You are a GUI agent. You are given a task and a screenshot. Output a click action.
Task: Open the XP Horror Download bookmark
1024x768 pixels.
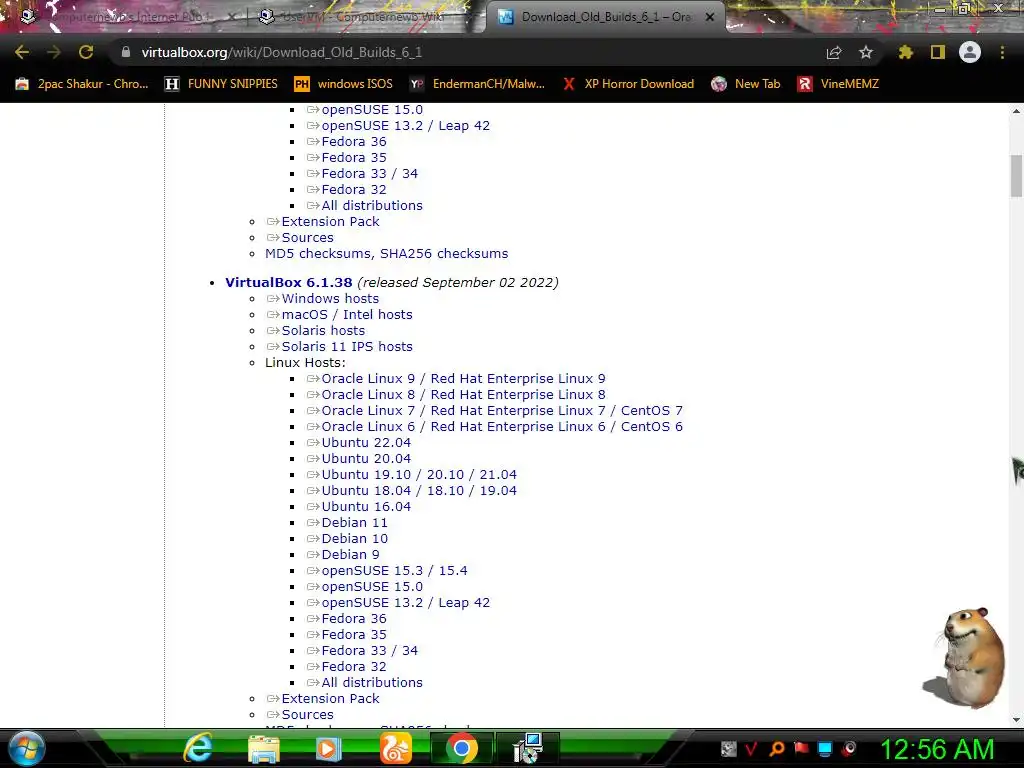tap(629, 84)
